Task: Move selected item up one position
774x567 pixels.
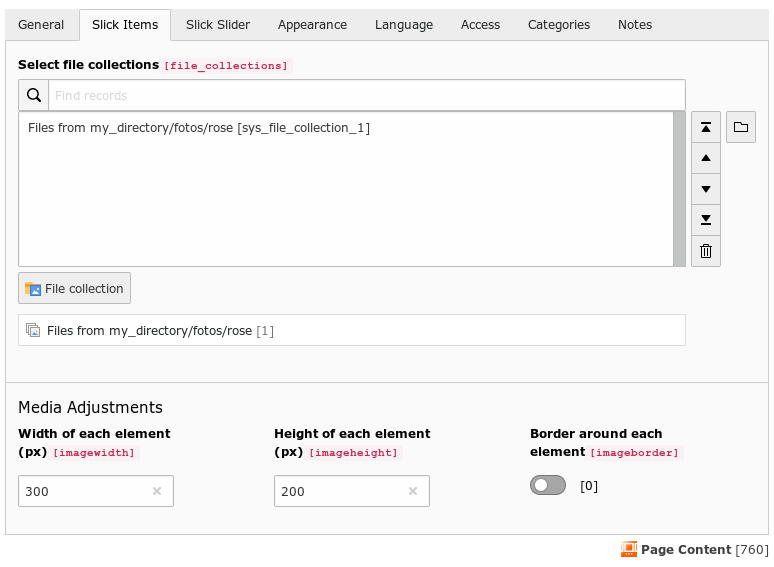Action: tap(705, 158)
